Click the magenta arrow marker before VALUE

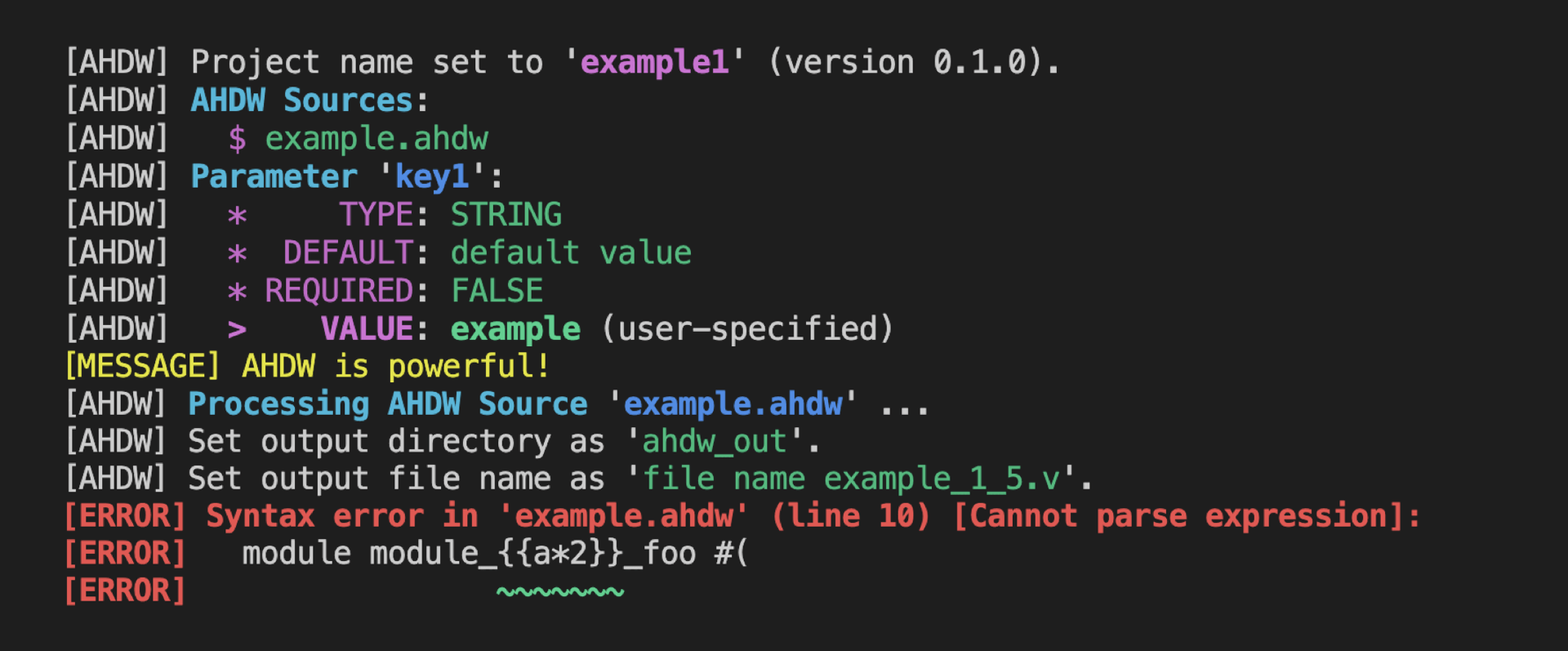pos(237,329)
